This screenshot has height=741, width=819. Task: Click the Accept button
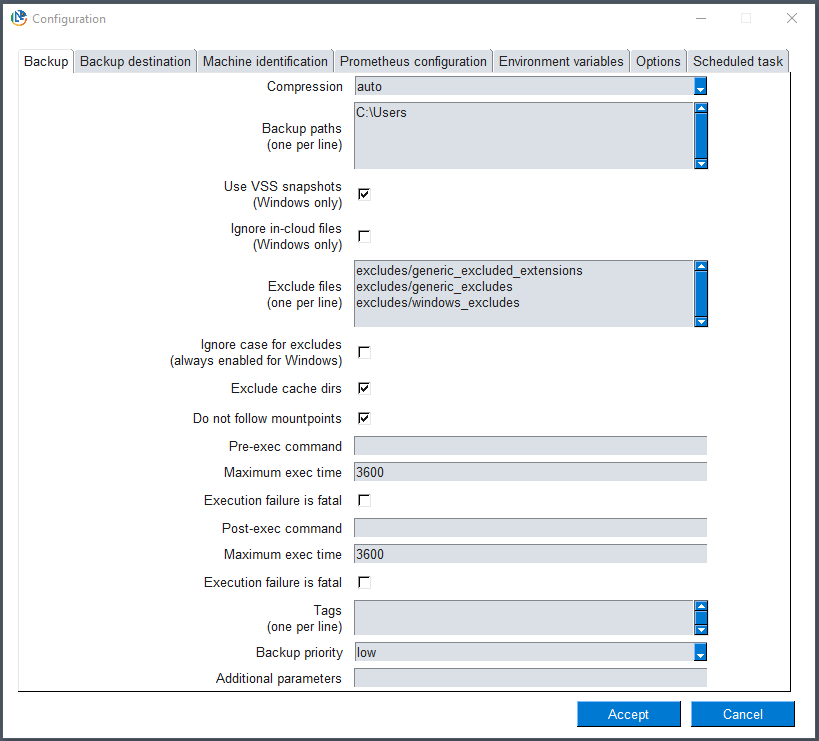pos(628,714)
